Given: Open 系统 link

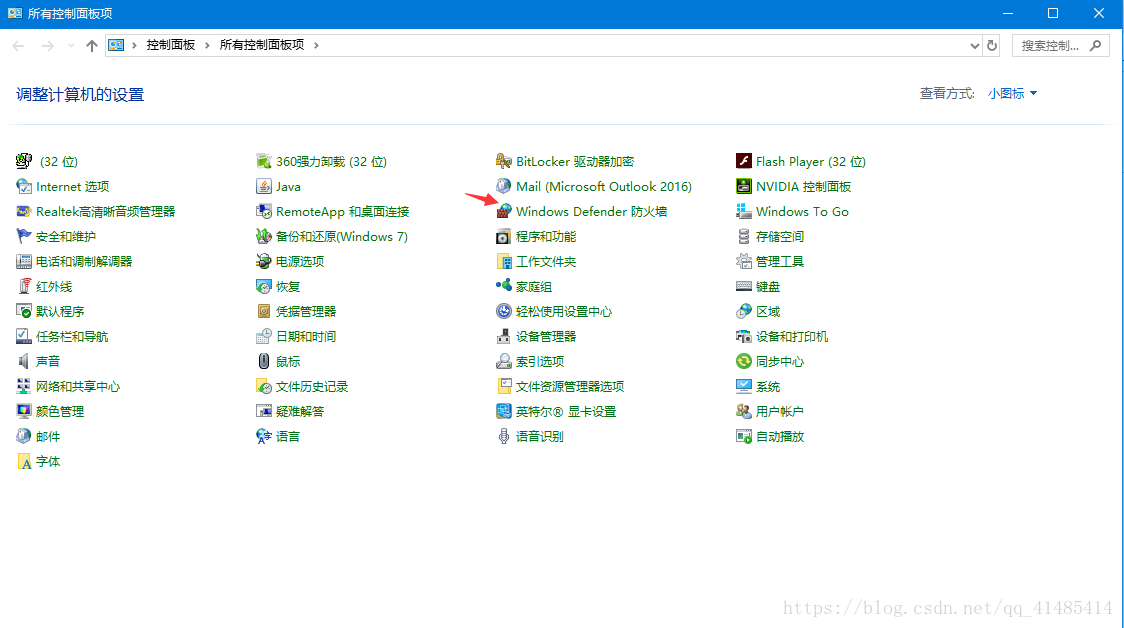Looking at the screenshot, I should pyautogui.click(x=768, y=386).
